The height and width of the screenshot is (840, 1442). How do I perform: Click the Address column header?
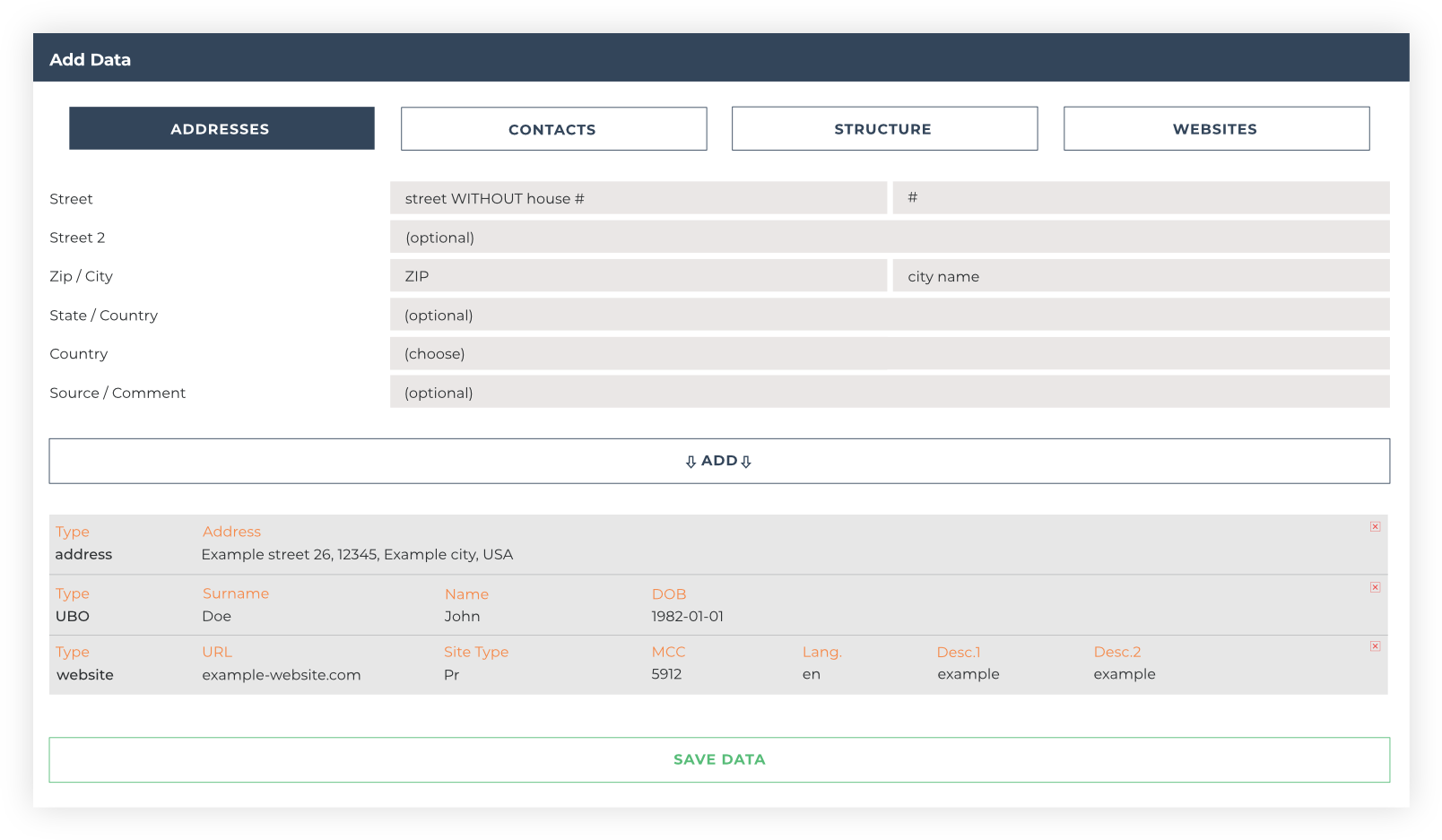[x=231, y=531]
